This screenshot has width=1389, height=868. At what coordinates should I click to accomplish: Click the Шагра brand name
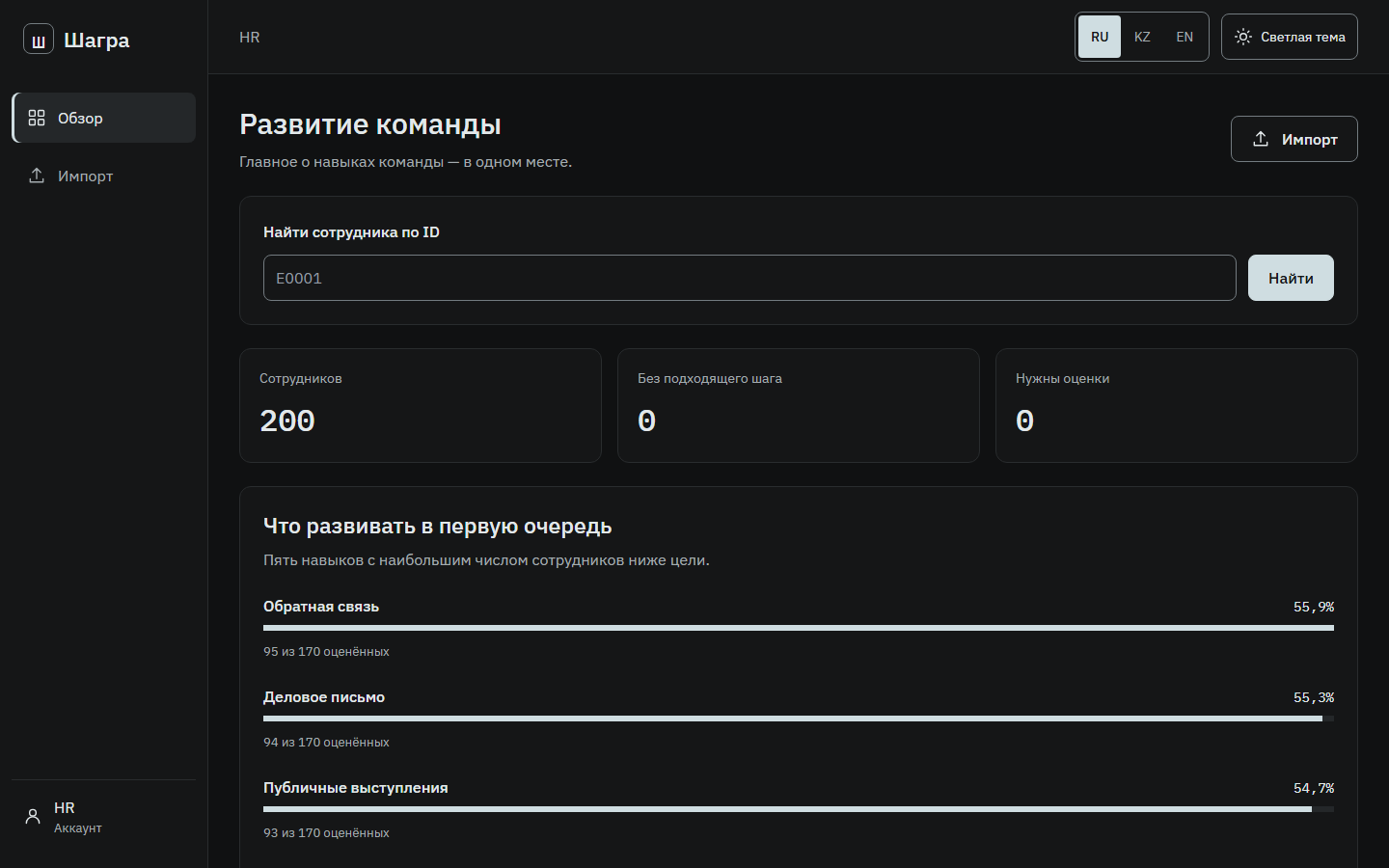pos(96,40)
